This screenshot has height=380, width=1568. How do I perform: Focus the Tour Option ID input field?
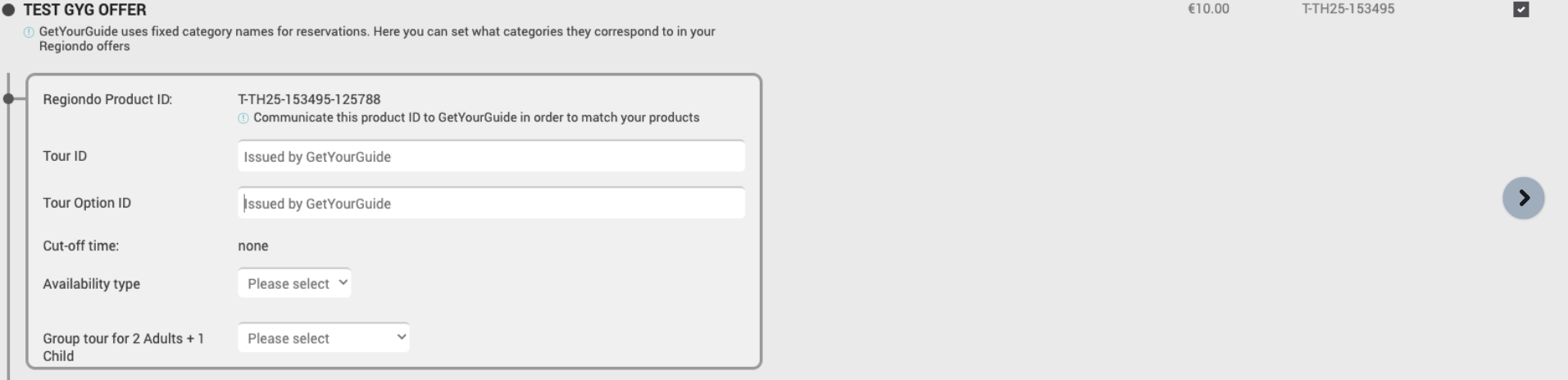(x=491, y=204)
